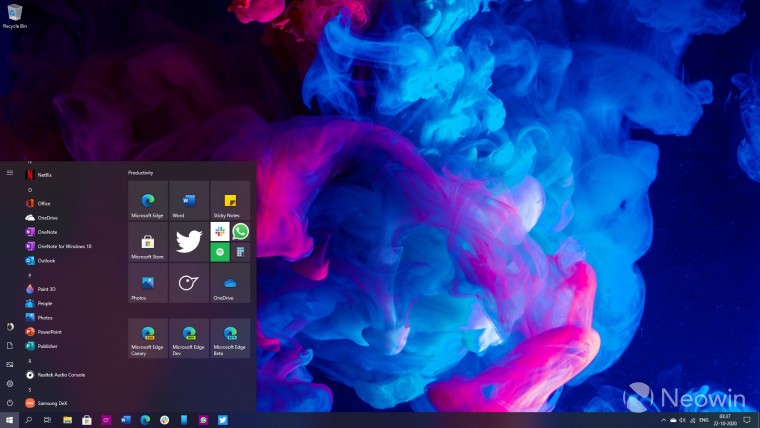The image size is (760, 428).
Task: Open the Twitter bird tile
Action: [189, 242]
